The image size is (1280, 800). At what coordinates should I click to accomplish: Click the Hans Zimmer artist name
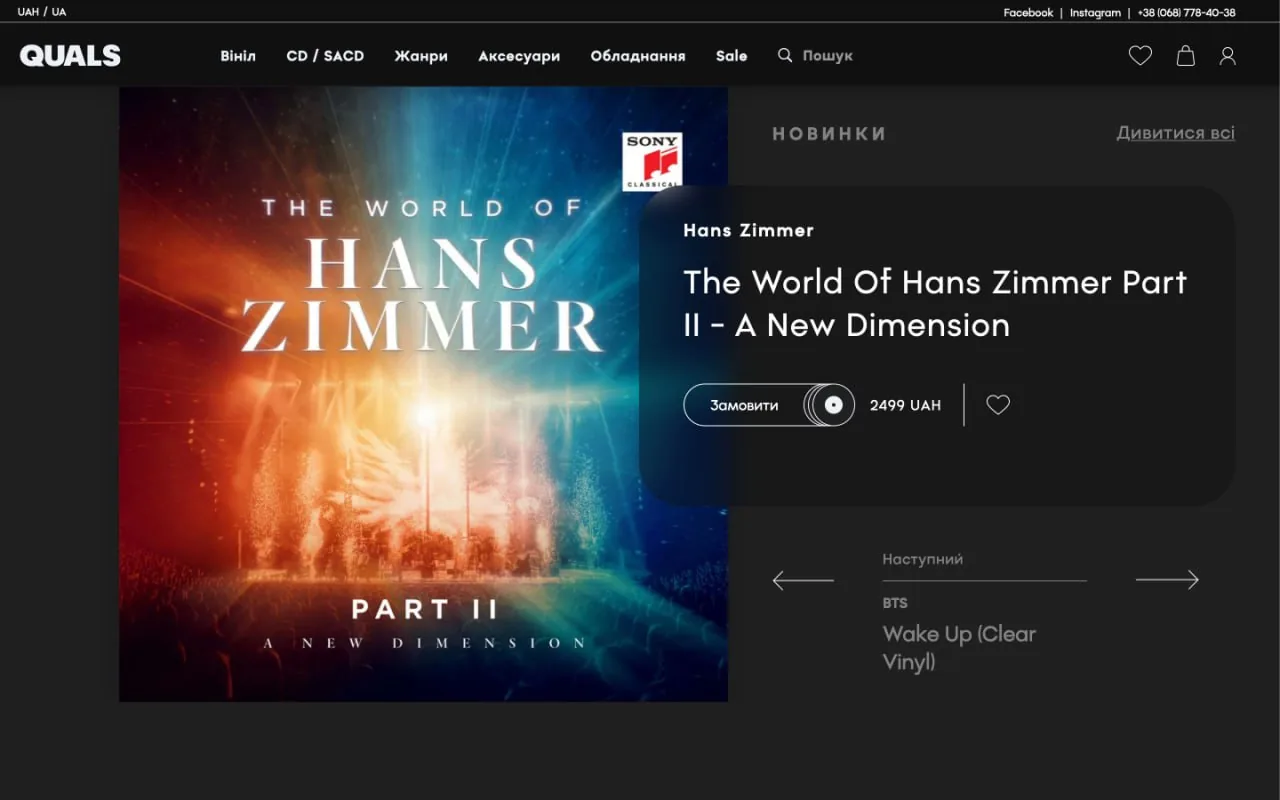point(748,230)
